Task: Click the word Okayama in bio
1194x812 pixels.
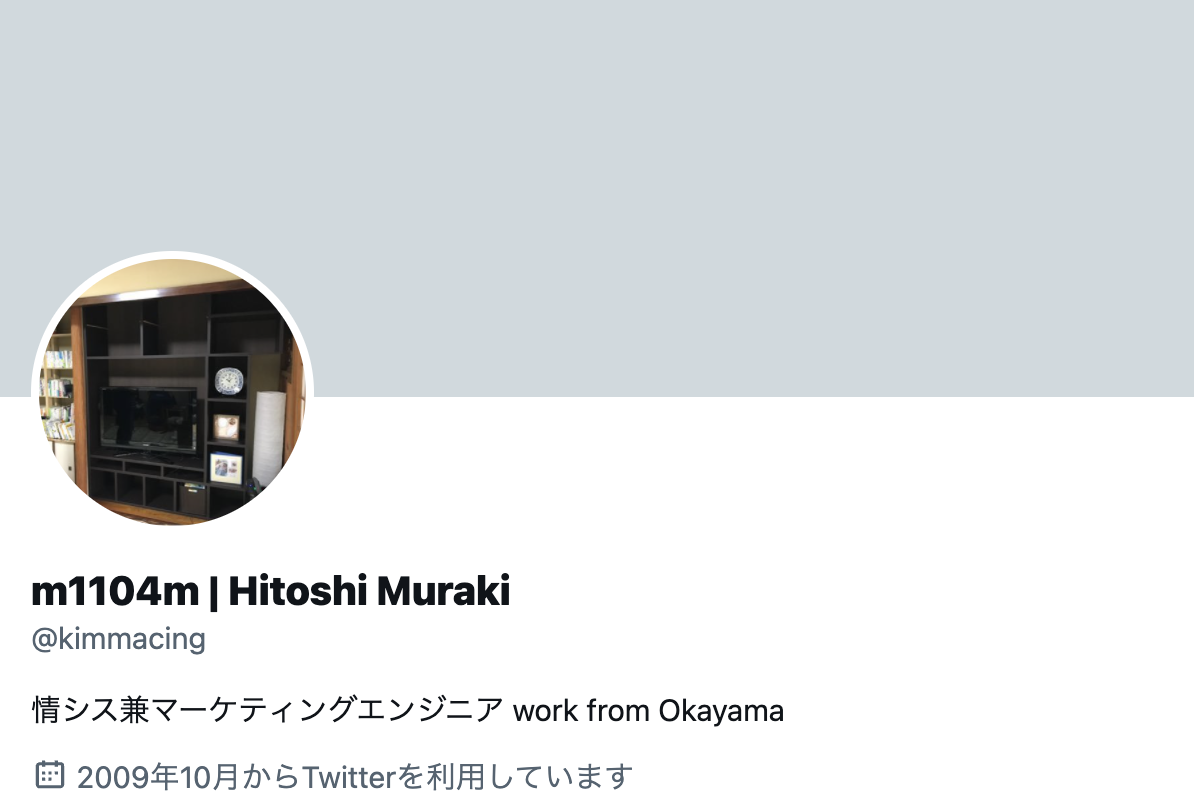Action: pyautogui.click(x=721, y=711)
